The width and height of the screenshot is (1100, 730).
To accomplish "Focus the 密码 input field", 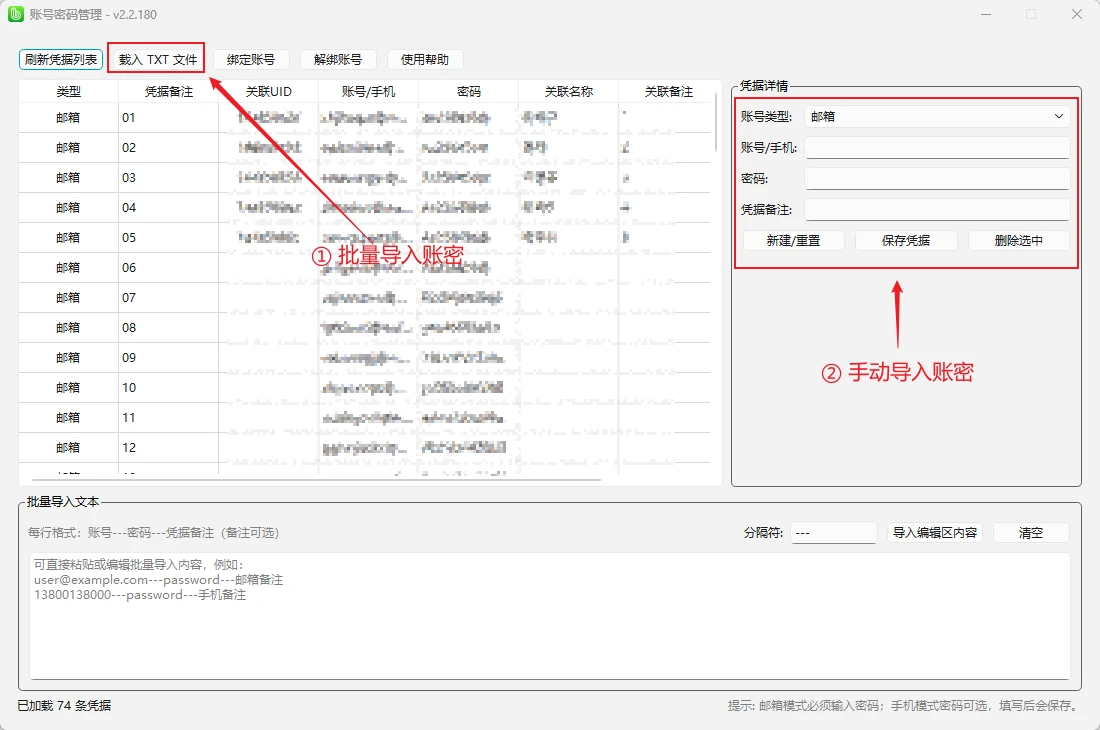I will click(x=937, y=178).
